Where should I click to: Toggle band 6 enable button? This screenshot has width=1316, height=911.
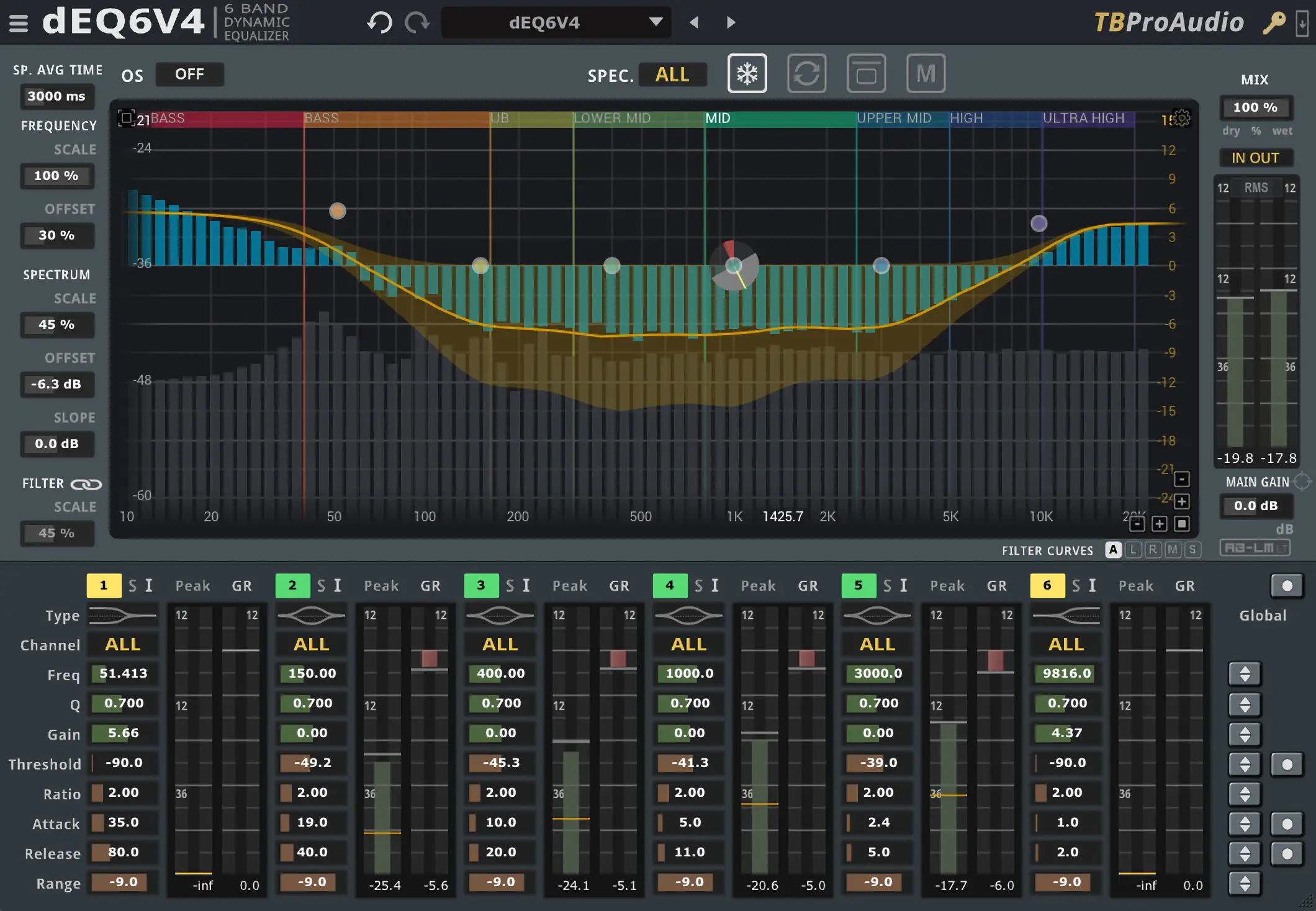coord(1047,585)
